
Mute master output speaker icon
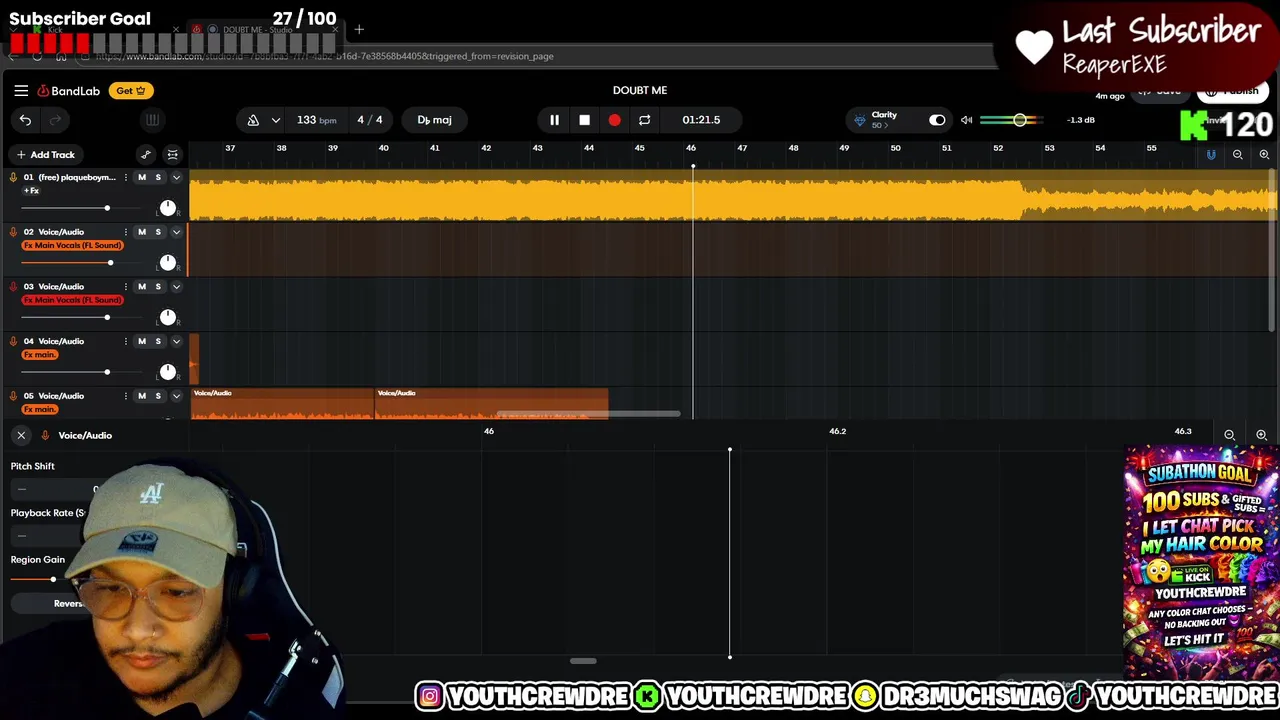(x=966, y=120)
